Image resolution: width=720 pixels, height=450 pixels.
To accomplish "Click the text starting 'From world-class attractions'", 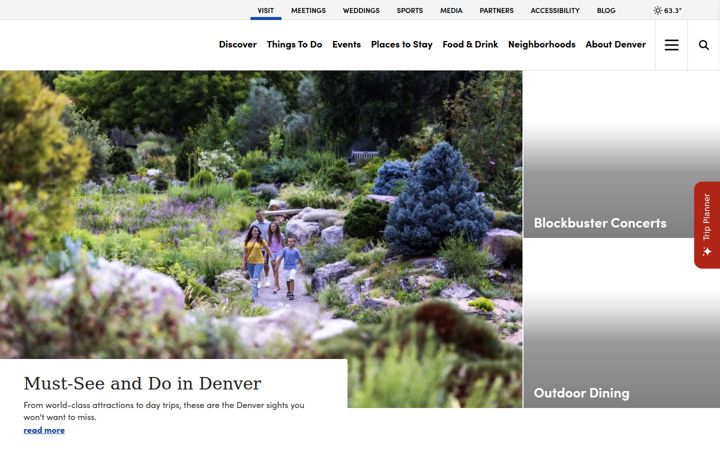I will pyautogui.click(x=164, y=411).
